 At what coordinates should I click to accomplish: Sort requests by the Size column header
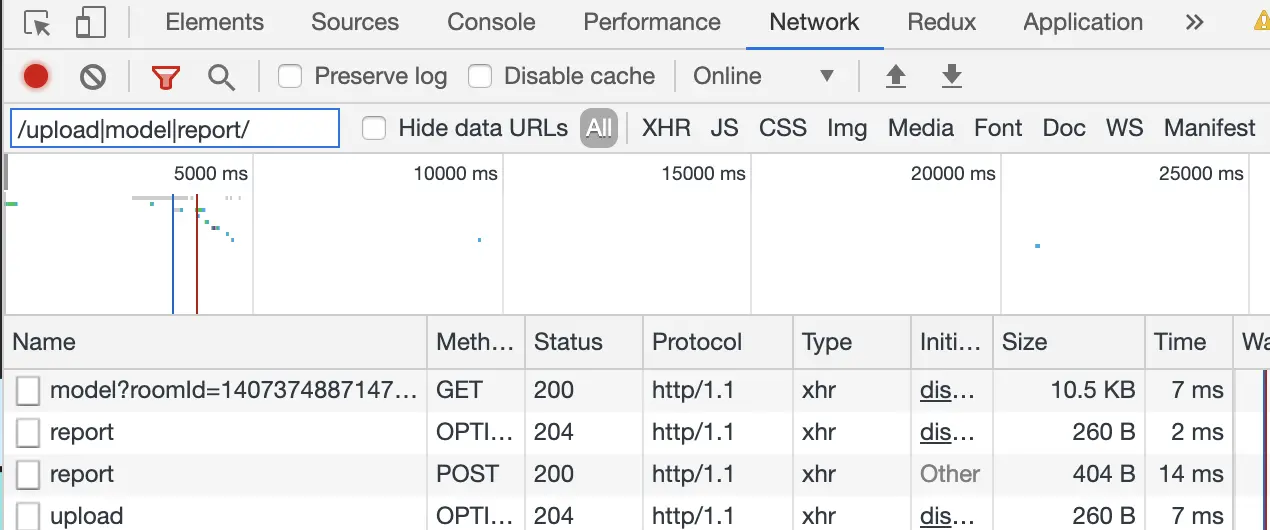[x=1025, y=342]
